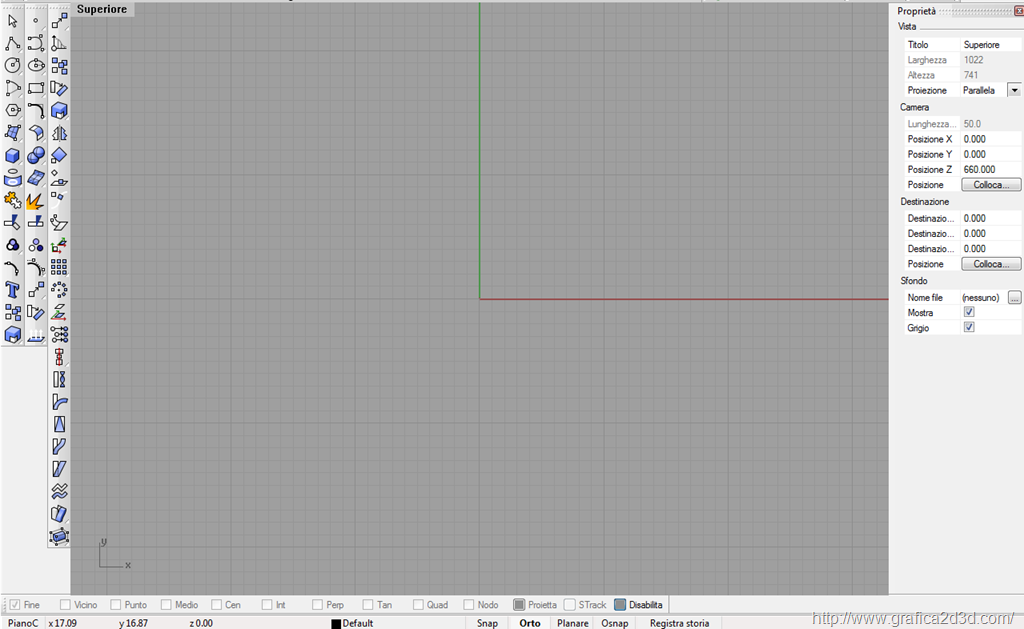Enable the Vicino osnap checkbox
Screen dimensions: 1024x629
click(66, 605)
